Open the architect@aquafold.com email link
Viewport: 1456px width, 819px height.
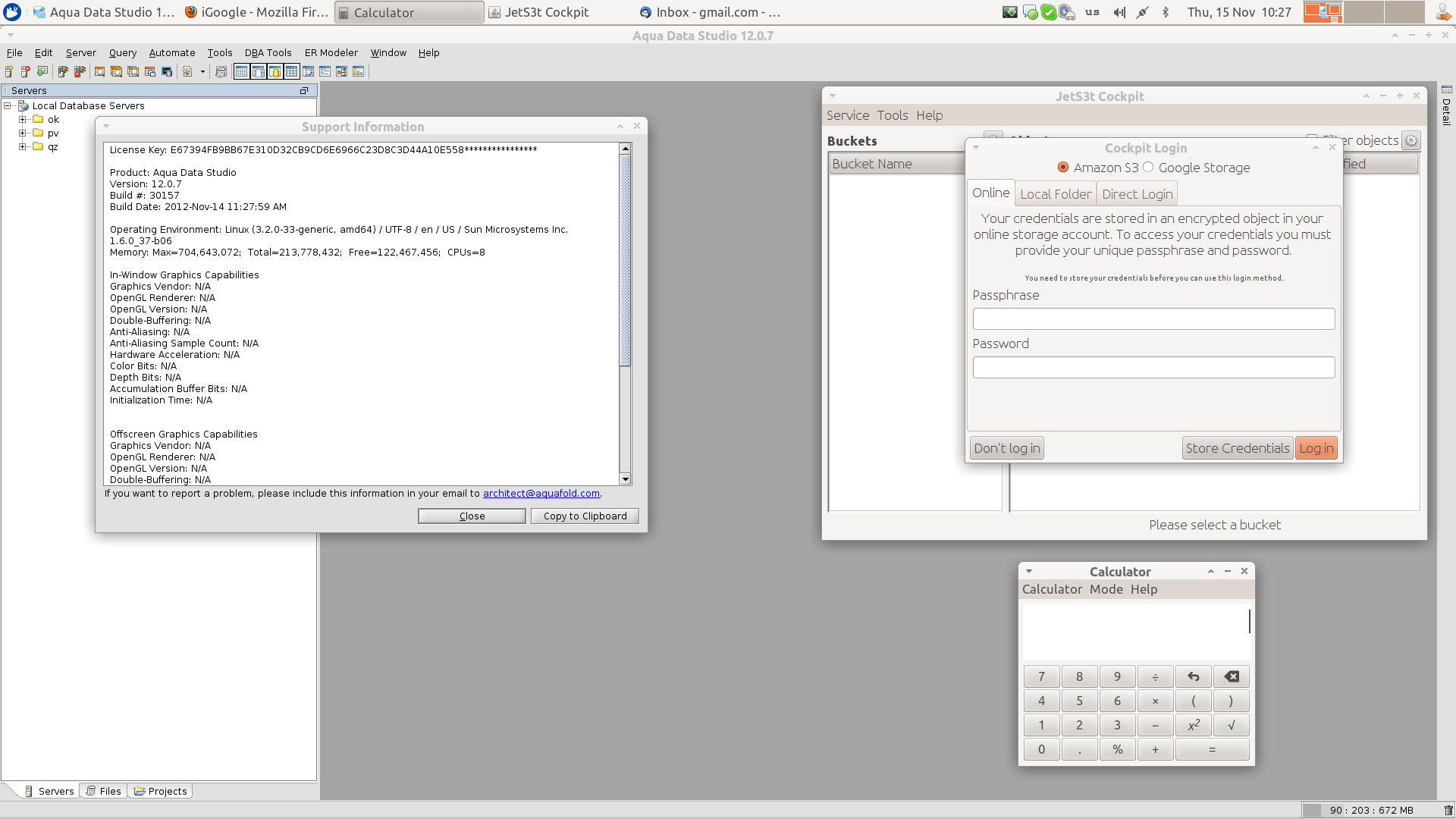point(541,494)
